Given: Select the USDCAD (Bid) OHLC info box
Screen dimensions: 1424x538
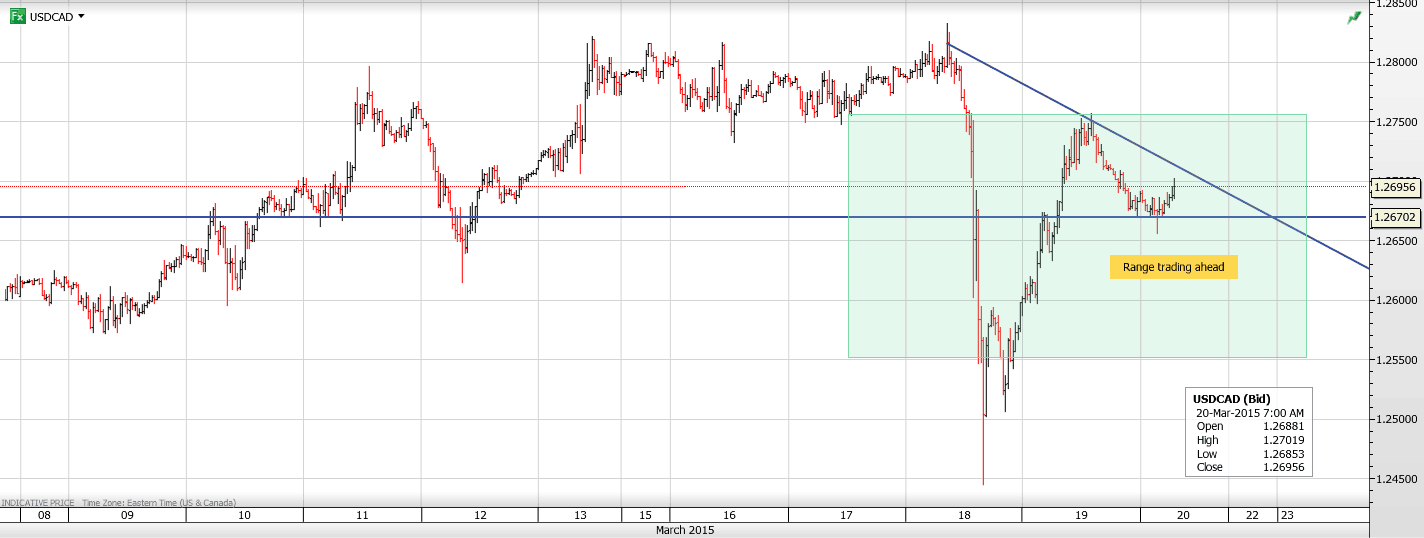Looking at the screenshot, I should tap(1248, 432).
